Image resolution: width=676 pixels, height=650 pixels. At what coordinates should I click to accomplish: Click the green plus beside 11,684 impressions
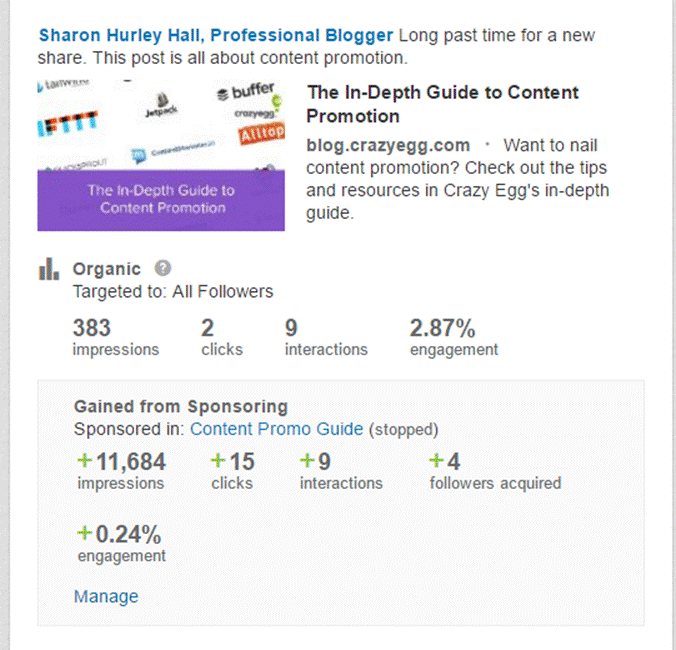pos(84,462)
